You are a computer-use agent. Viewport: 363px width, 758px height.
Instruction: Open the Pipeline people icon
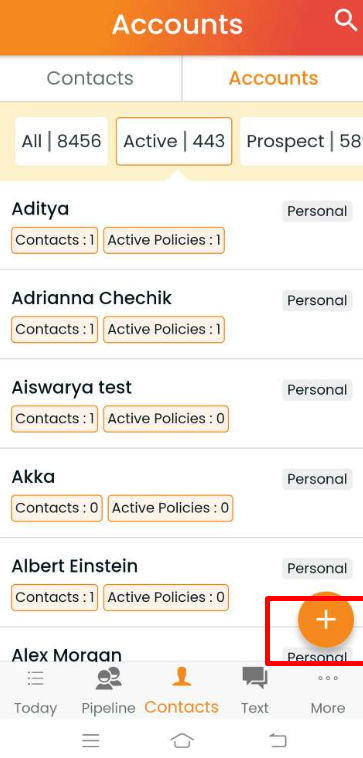tap(108, 678)
